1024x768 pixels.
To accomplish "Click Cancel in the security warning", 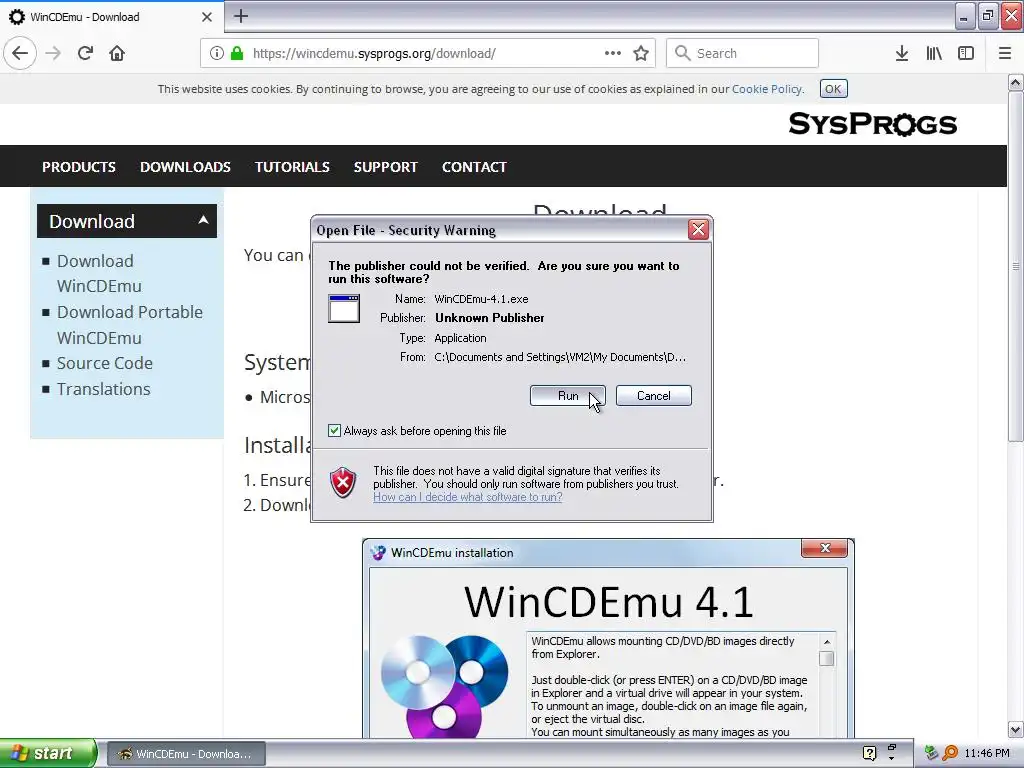I will coord(654,396).
